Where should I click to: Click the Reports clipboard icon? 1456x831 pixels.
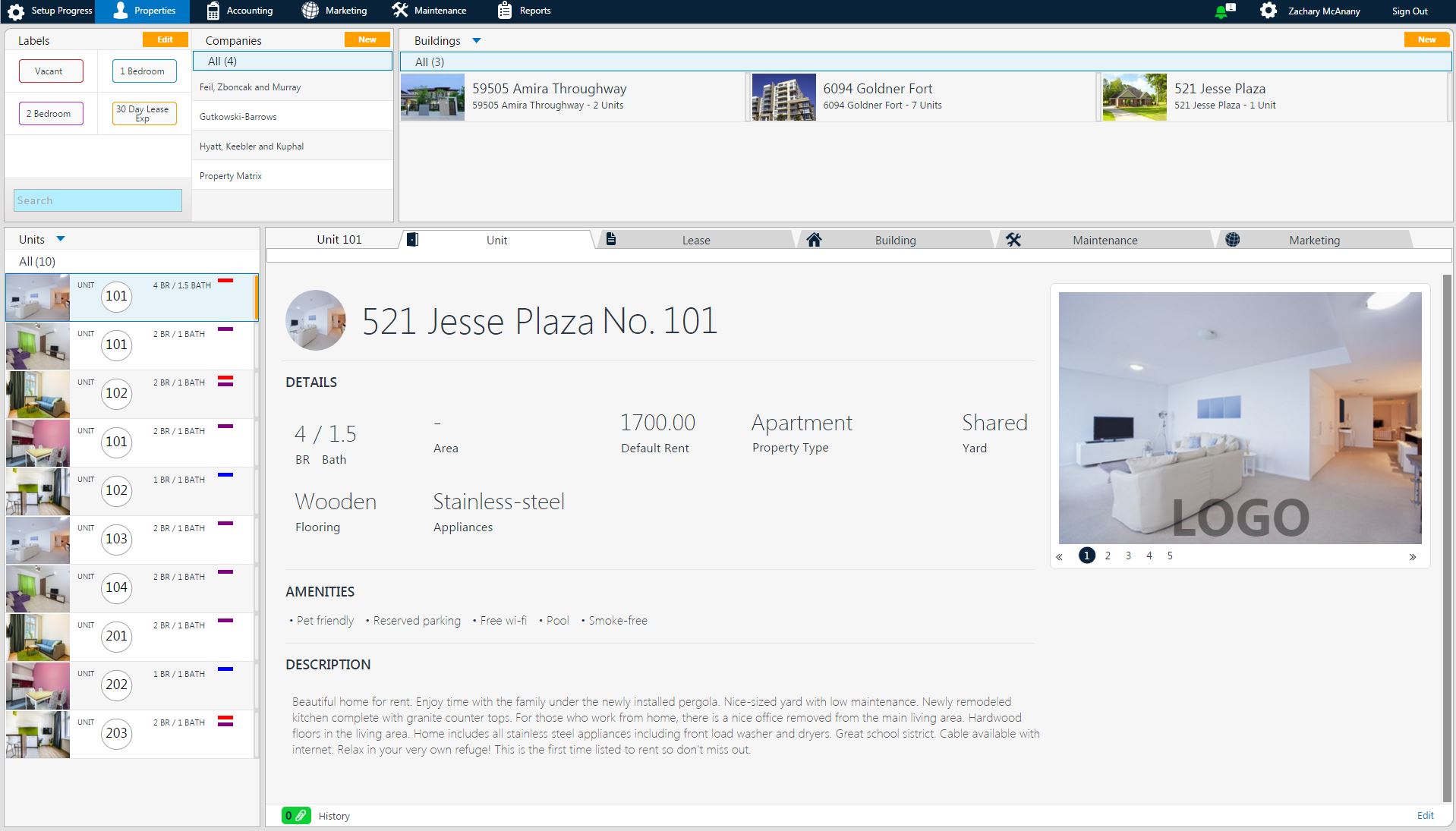504,11
